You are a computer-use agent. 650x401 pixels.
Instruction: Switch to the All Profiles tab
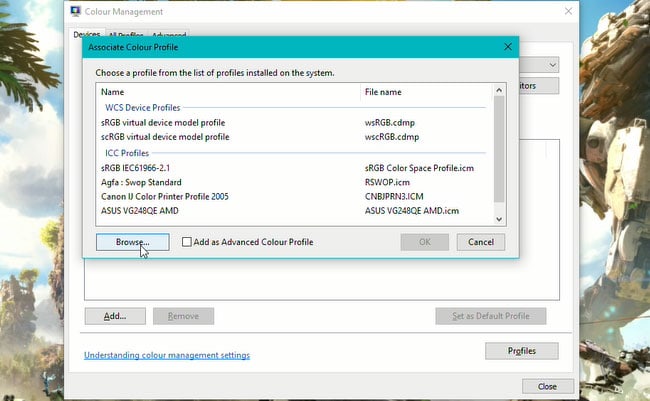(x=126, y=36)
